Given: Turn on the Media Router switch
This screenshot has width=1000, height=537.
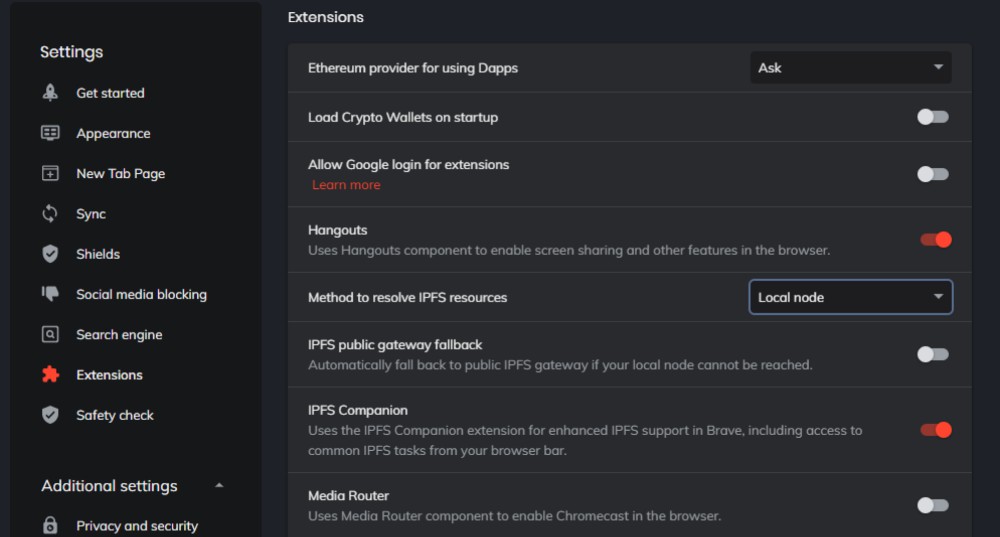Looking at the screenshot, I should (x=933, y=505).
